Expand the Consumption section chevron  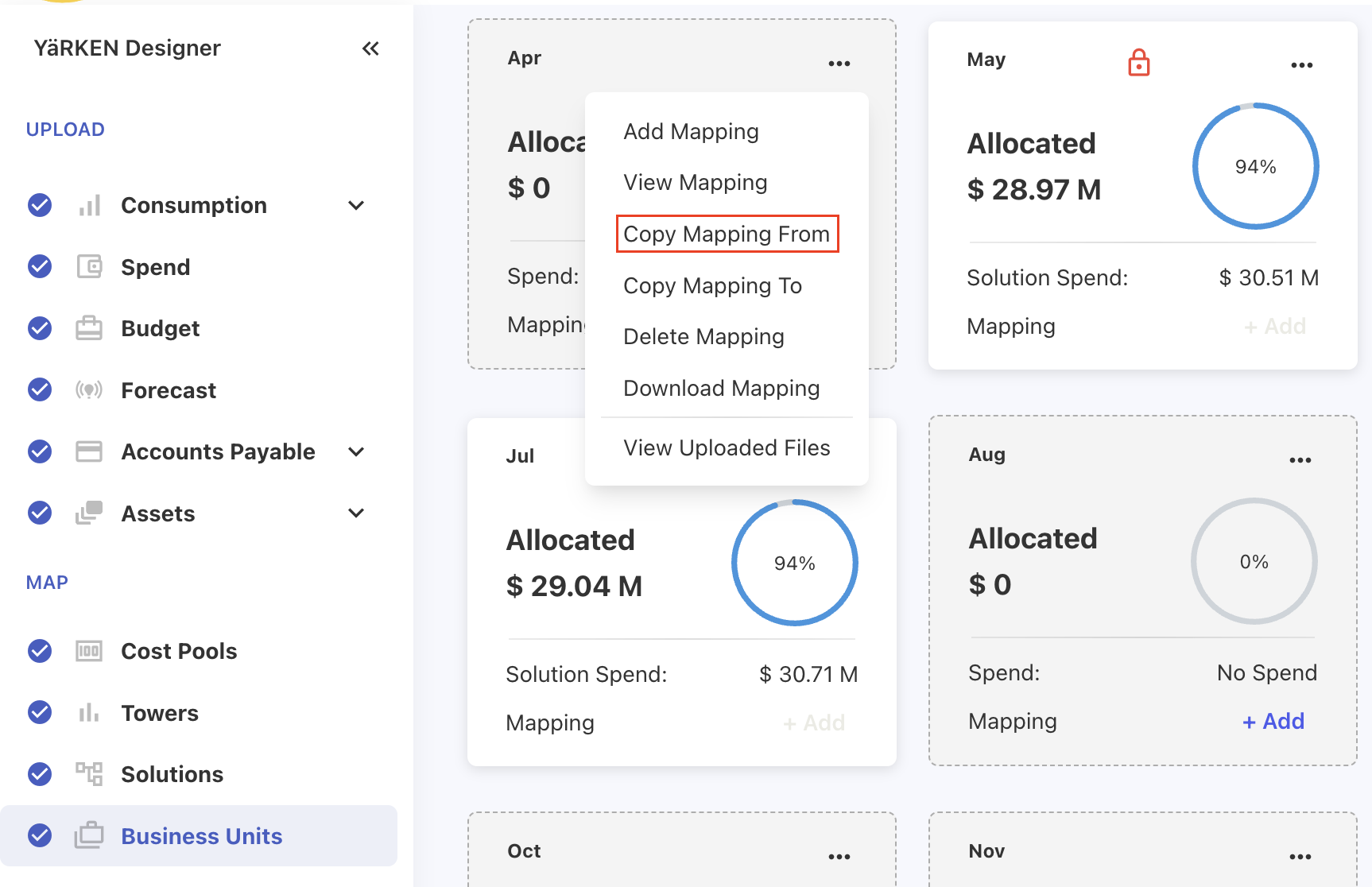click(x=356, y=205)
